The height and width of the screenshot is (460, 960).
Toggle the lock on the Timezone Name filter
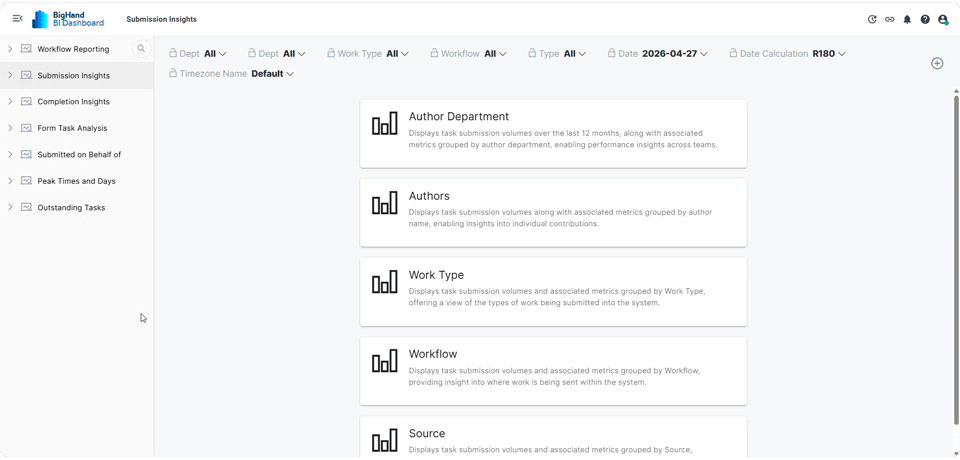tap(173, 74)
